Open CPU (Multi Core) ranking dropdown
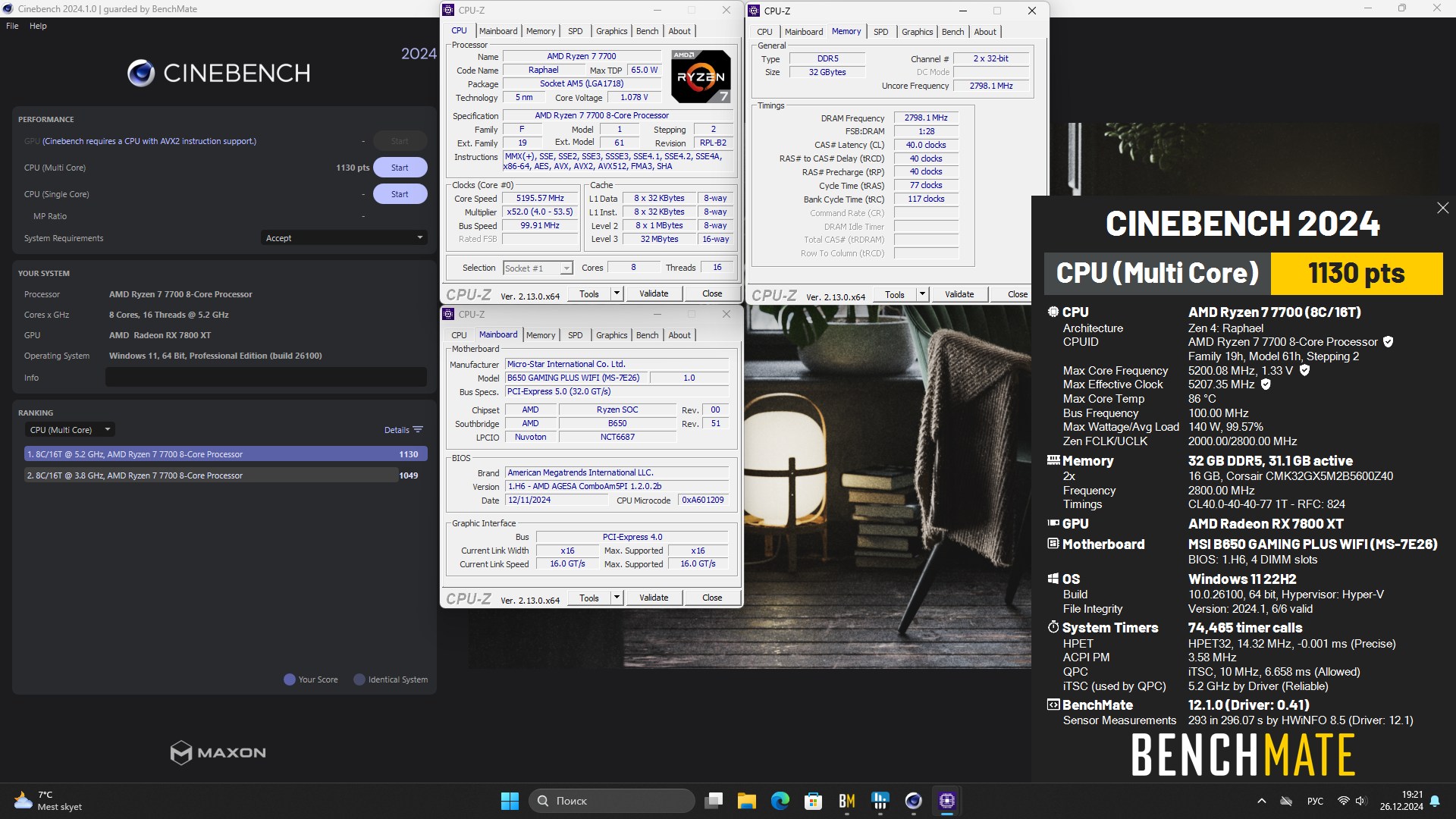The width and height of the screenshot is (1456, 819). tap(69, 430)
